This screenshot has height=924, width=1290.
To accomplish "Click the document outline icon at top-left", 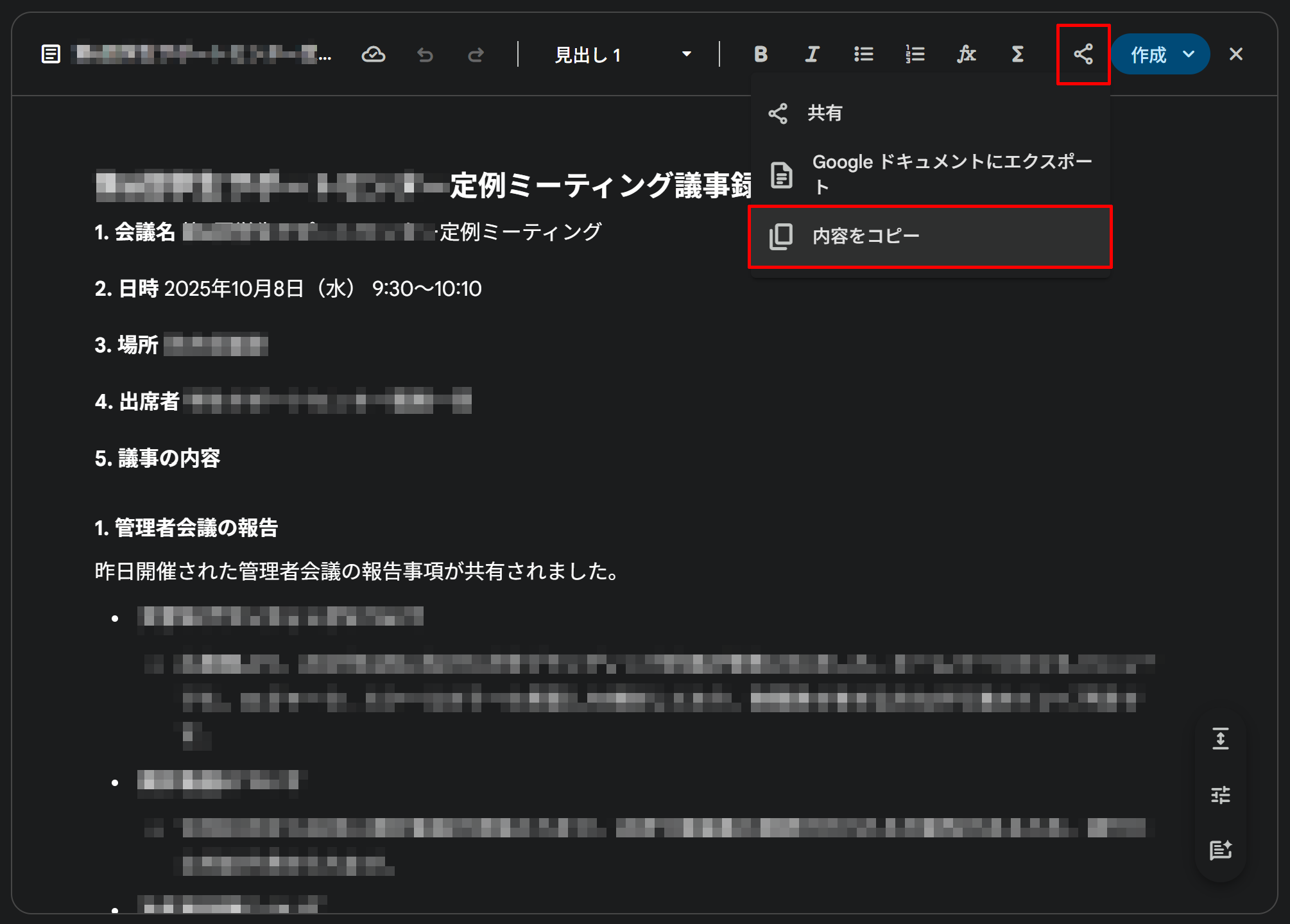I will 50,55.
